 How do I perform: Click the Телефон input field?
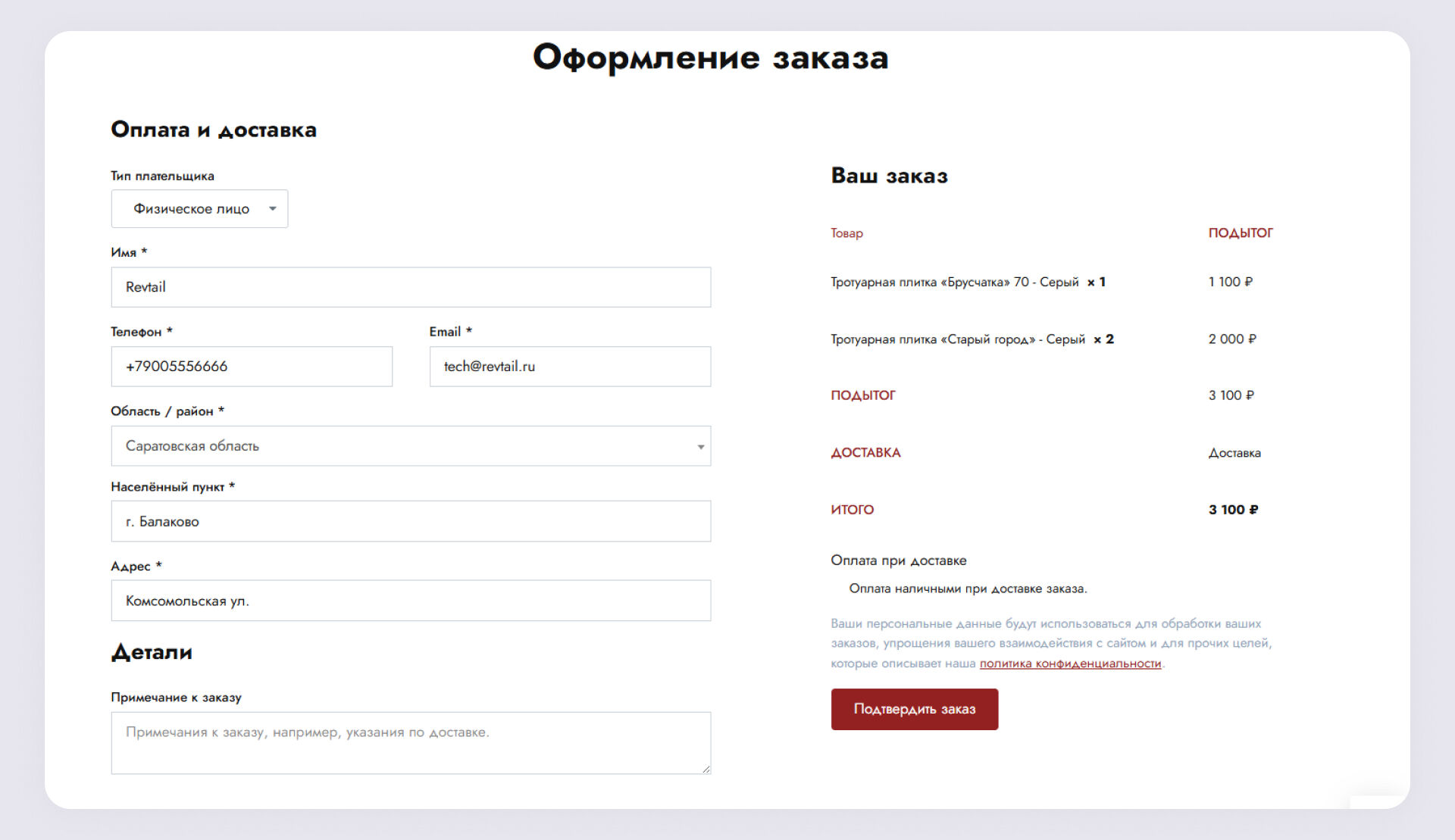[x=251, y=367]
